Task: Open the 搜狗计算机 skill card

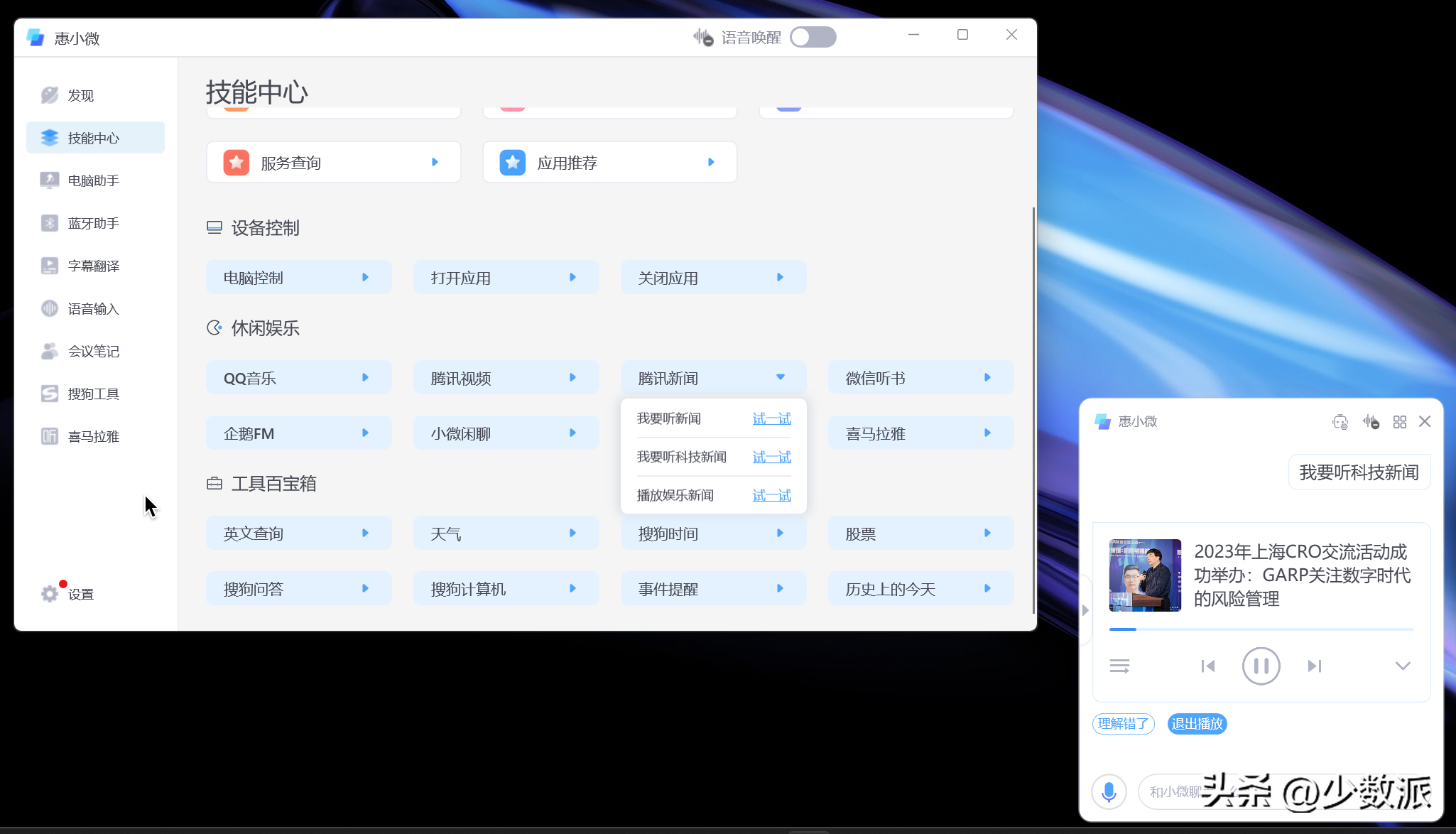Action: coord(506,589)
